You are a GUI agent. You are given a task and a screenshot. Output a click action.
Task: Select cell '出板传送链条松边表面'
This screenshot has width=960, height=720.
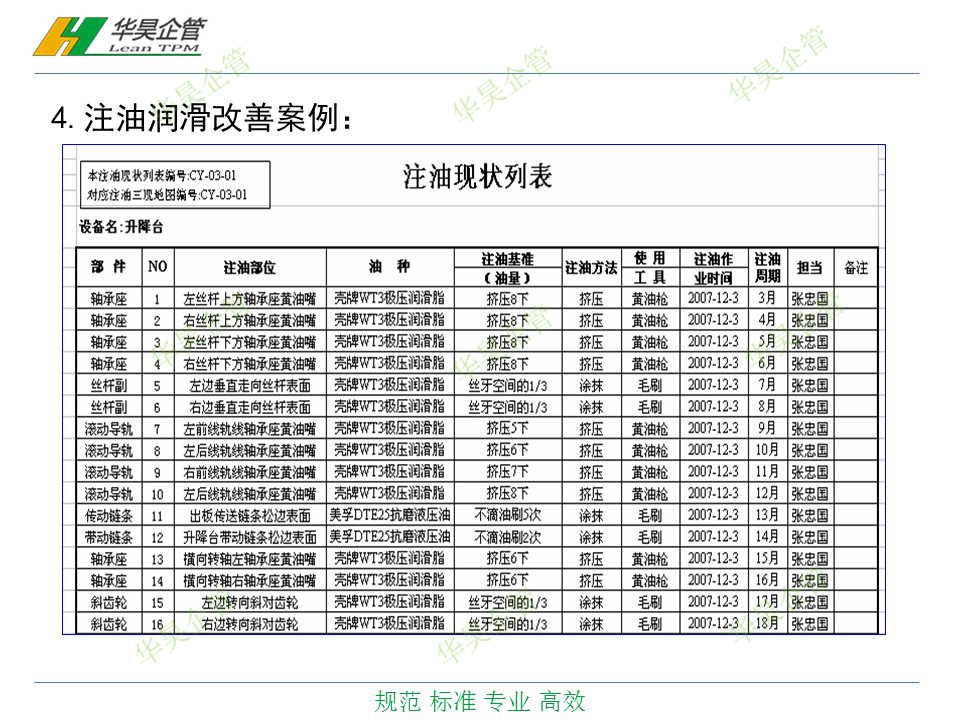coord(250,516)
